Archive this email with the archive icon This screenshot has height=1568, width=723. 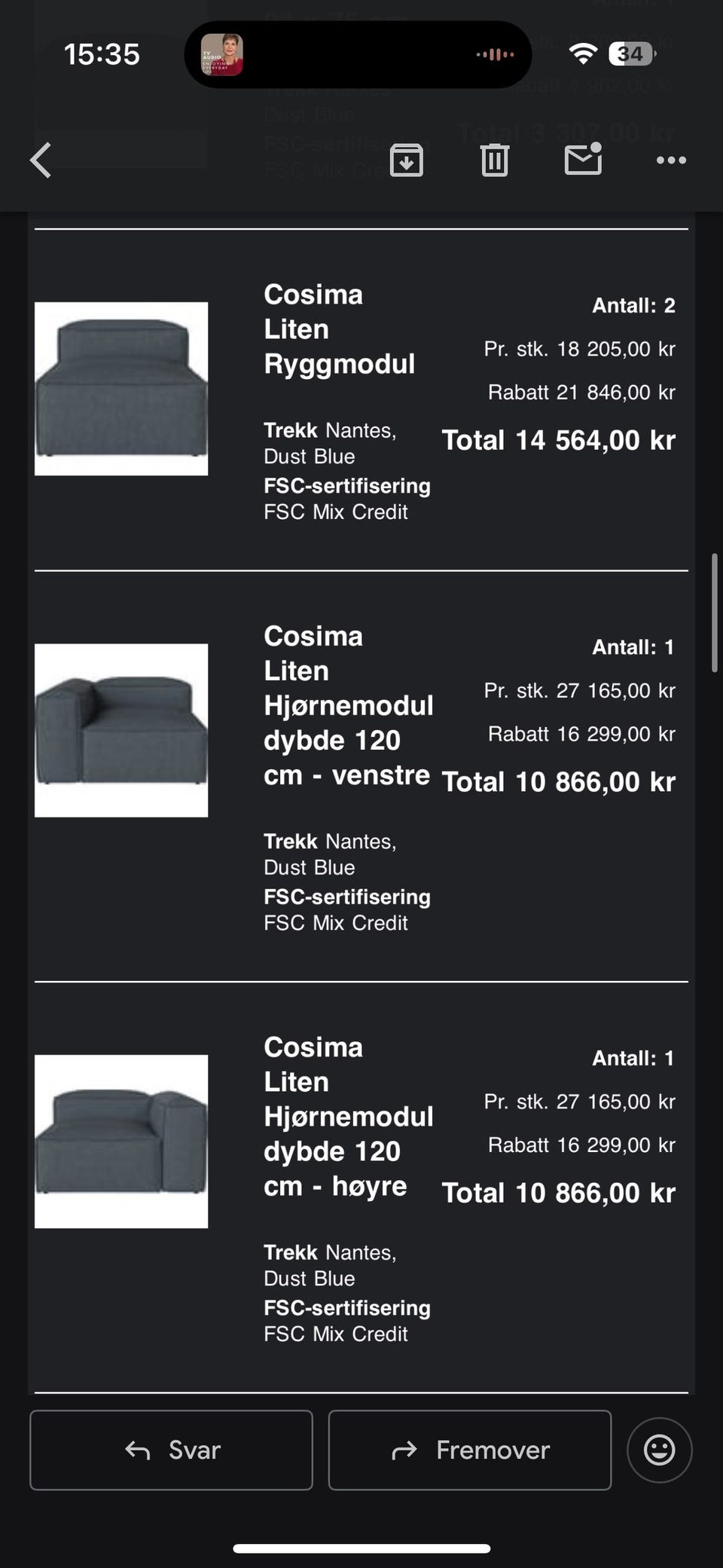click(406, 160)
